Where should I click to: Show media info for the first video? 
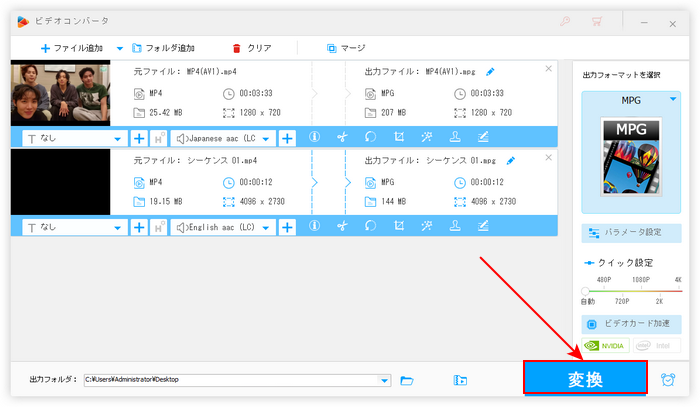click(314, 138)
